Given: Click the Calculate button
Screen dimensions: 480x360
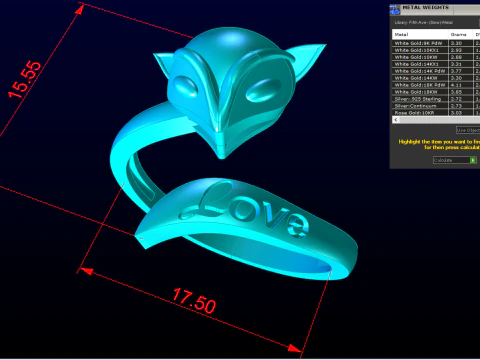Looking at the screenshot, I should point(454,160).
